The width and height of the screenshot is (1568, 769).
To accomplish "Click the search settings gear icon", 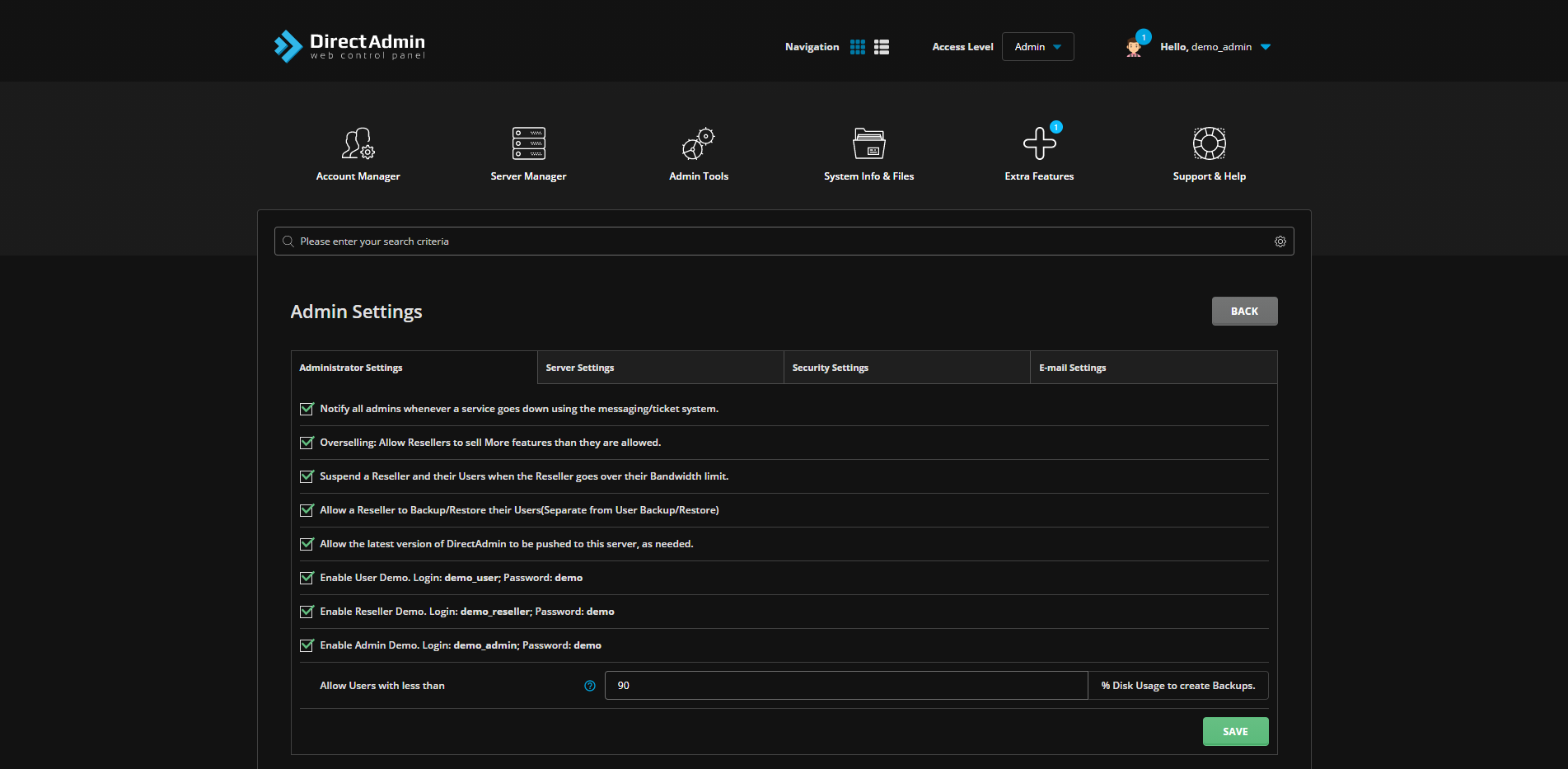I will point(1280,241).
